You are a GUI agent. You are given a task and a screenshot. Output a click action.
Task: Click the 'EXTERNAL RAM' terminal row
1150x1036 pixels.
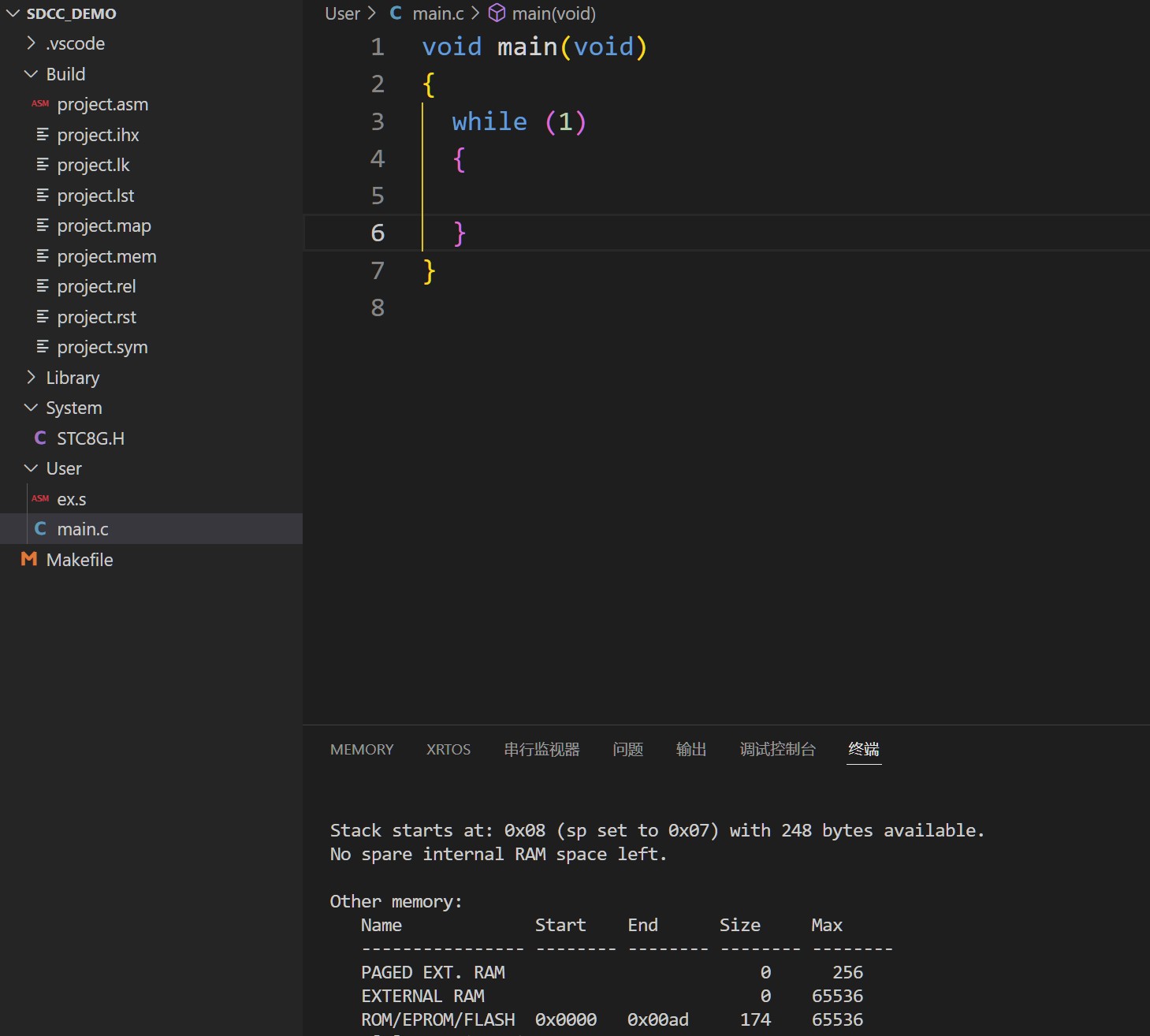pyautogui.click(x=612, y=996)
